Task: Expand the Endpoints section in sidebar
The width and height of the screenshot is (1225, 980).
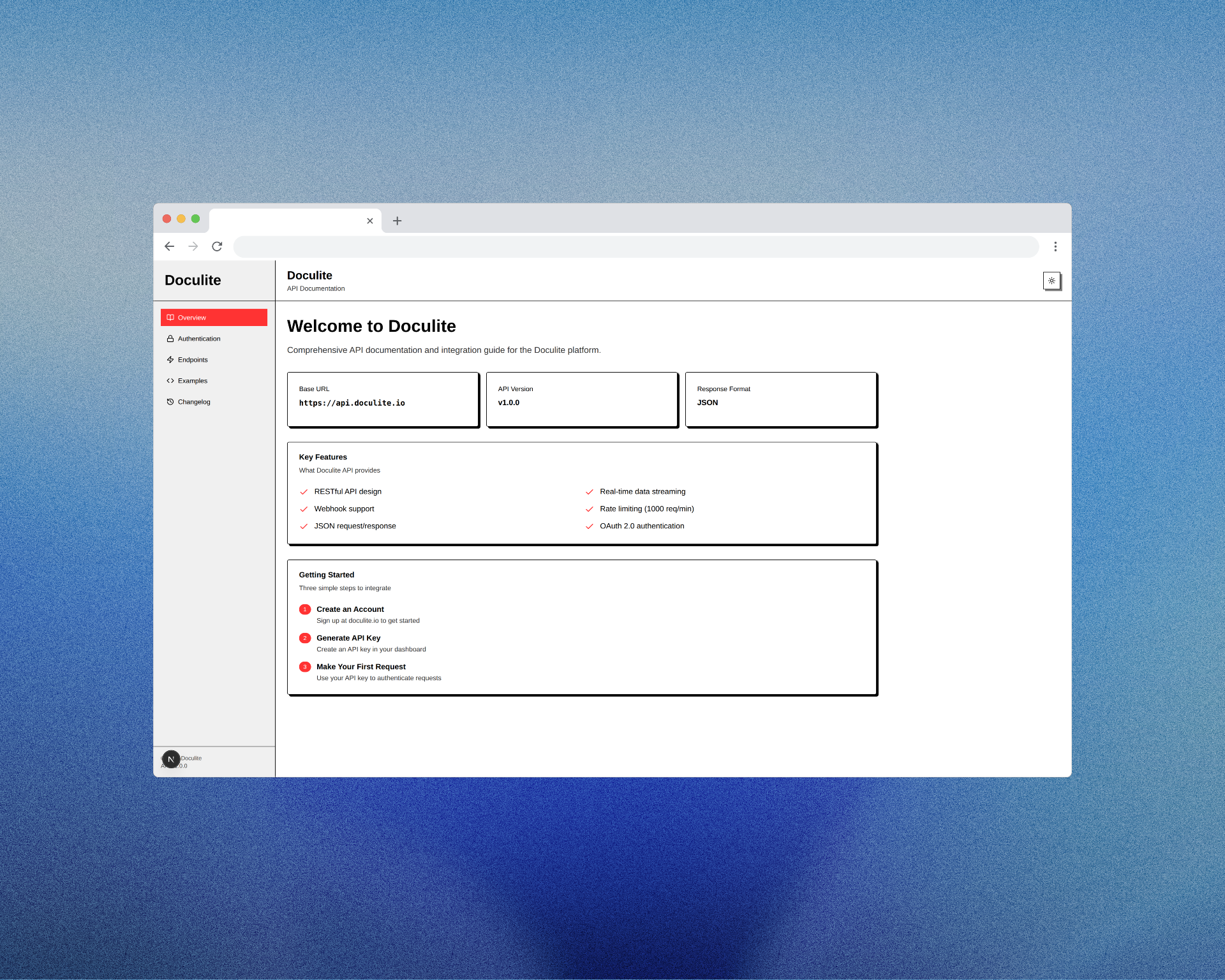Action: pos(193,359)
